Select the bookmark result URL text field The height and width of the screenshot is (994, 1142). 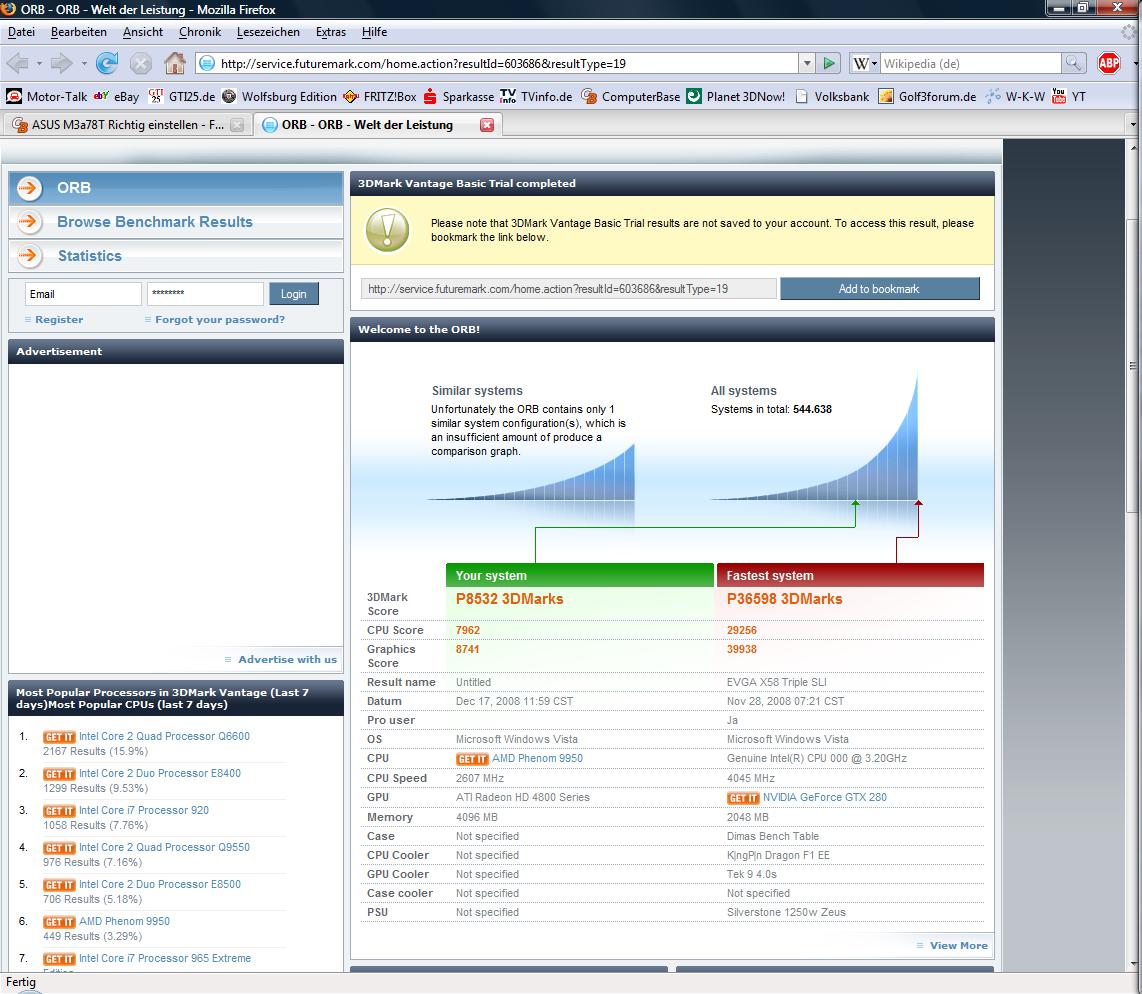click(x=569, y=288)
